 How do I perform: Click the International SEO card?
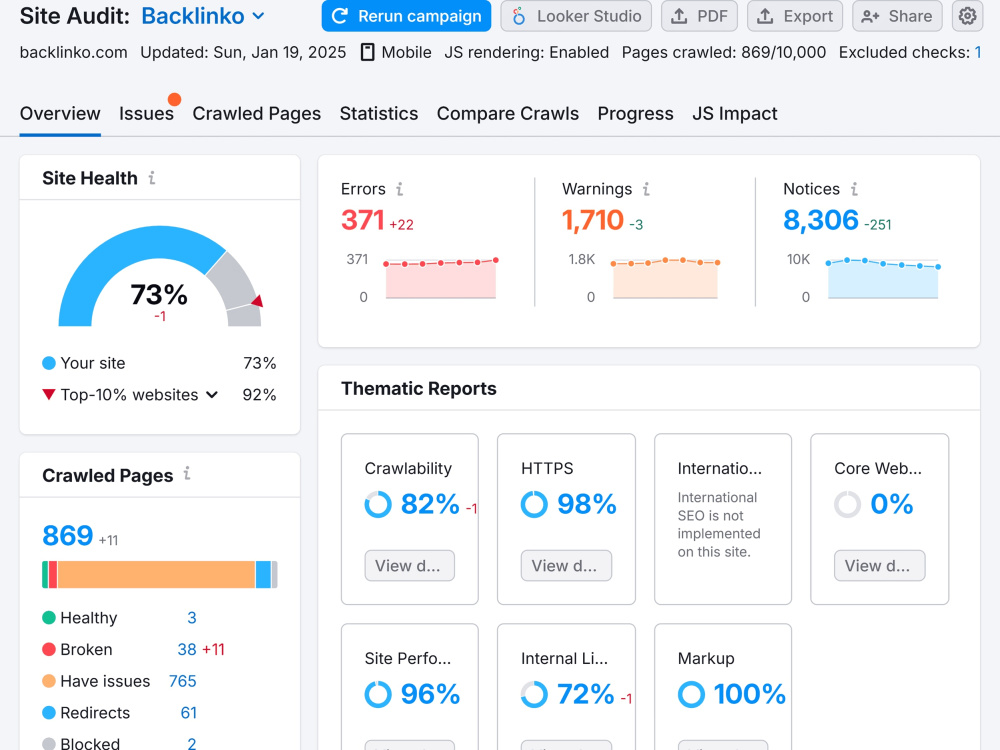coord(723,519)
